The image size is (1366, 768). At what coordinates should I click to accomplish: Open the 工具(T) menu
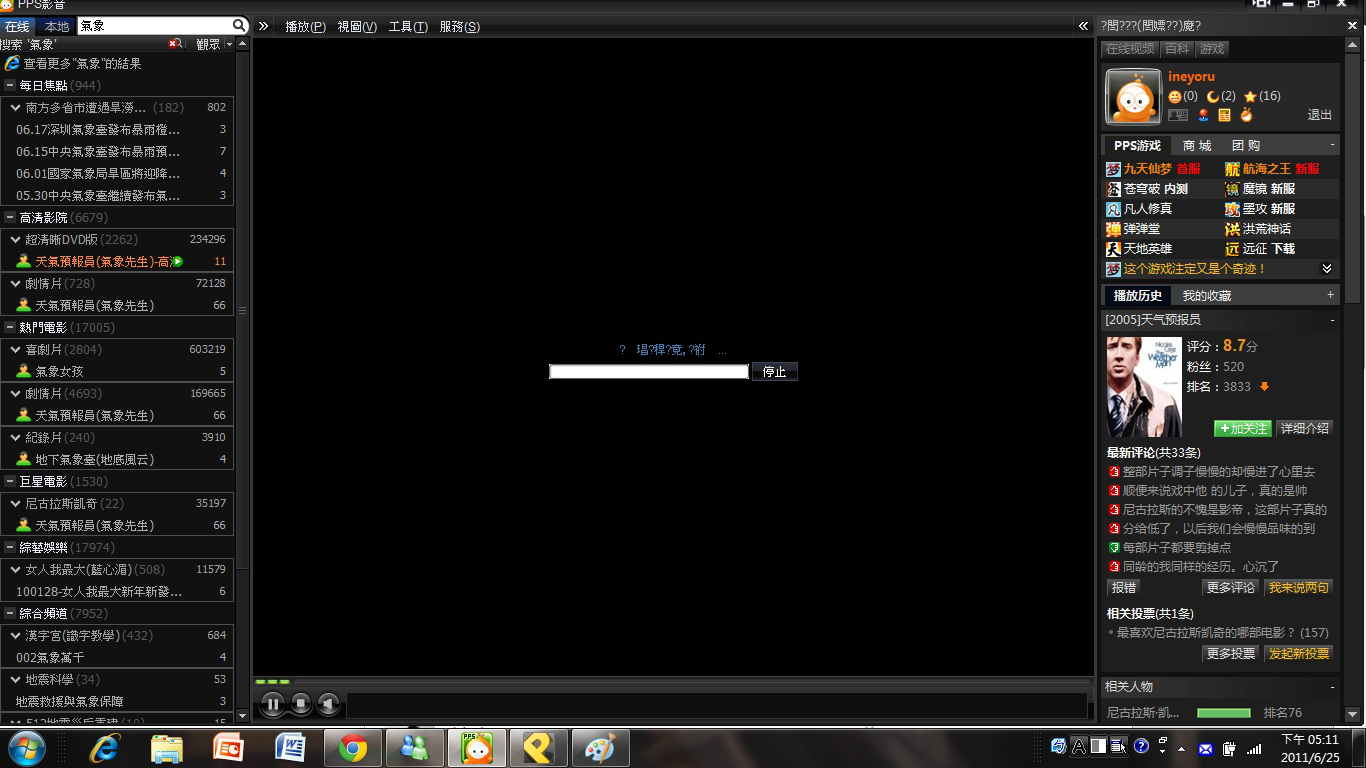(x=408, y=27)
